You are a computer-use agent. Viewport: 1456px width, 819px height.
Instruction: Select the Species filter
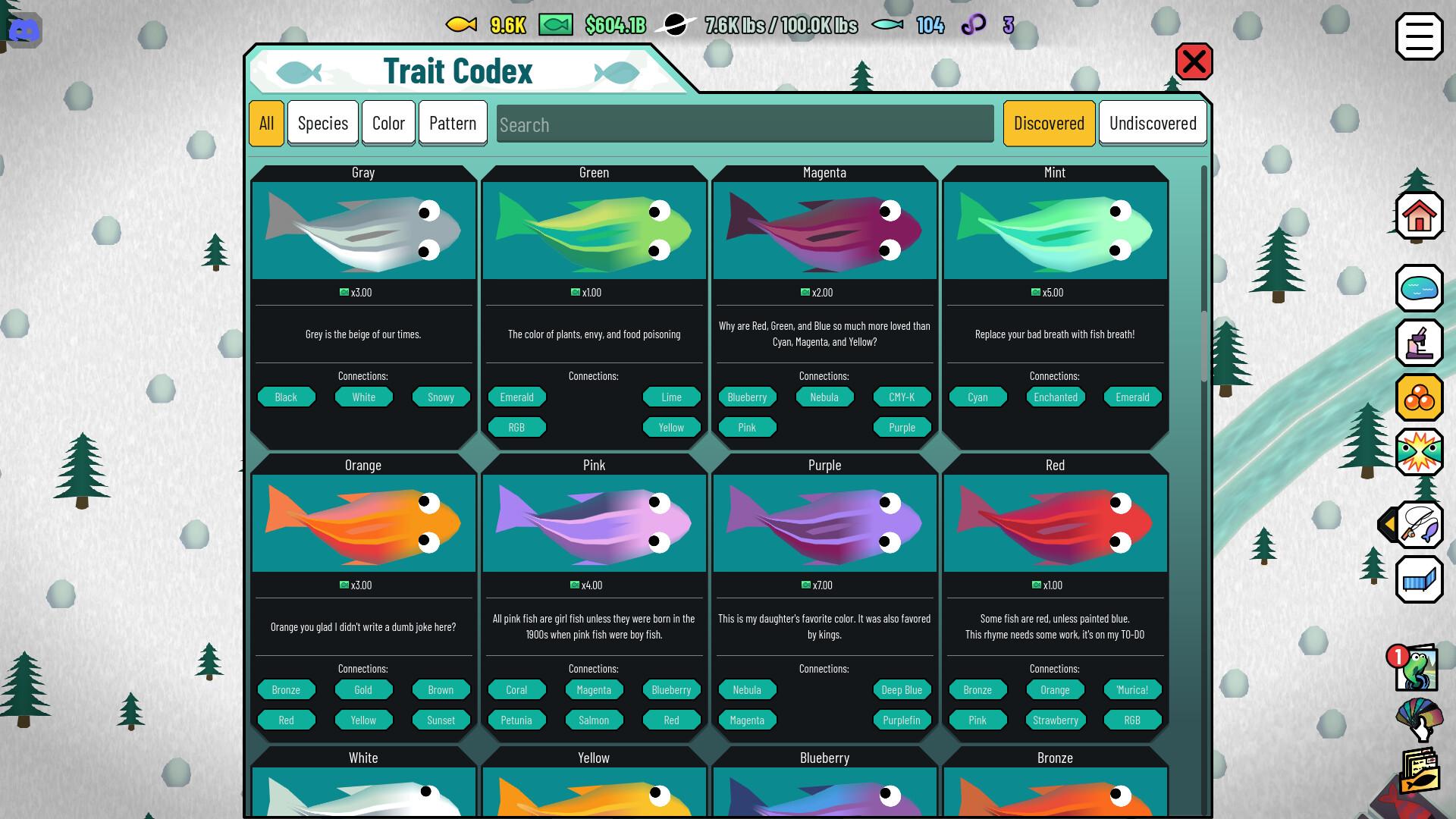point(322,122)
